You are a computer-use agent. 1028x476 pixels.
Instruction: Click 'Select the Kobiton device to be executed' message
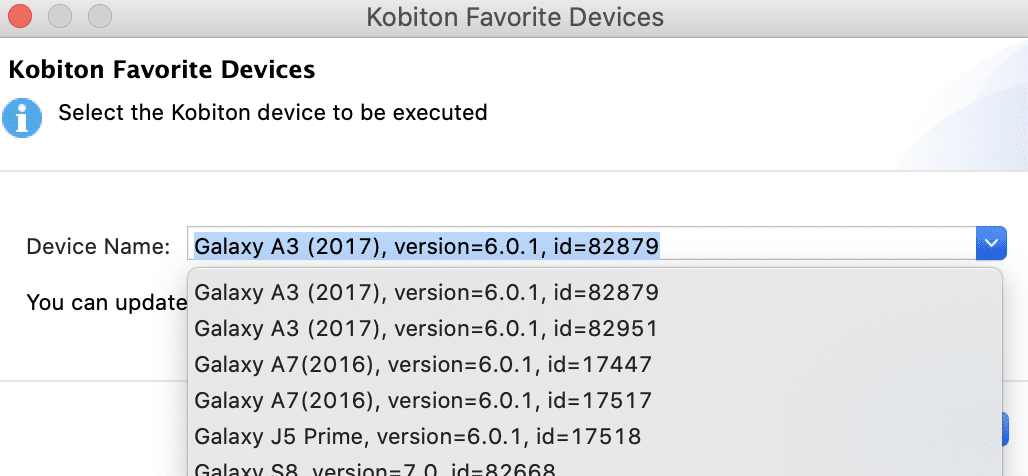(272, 112)
